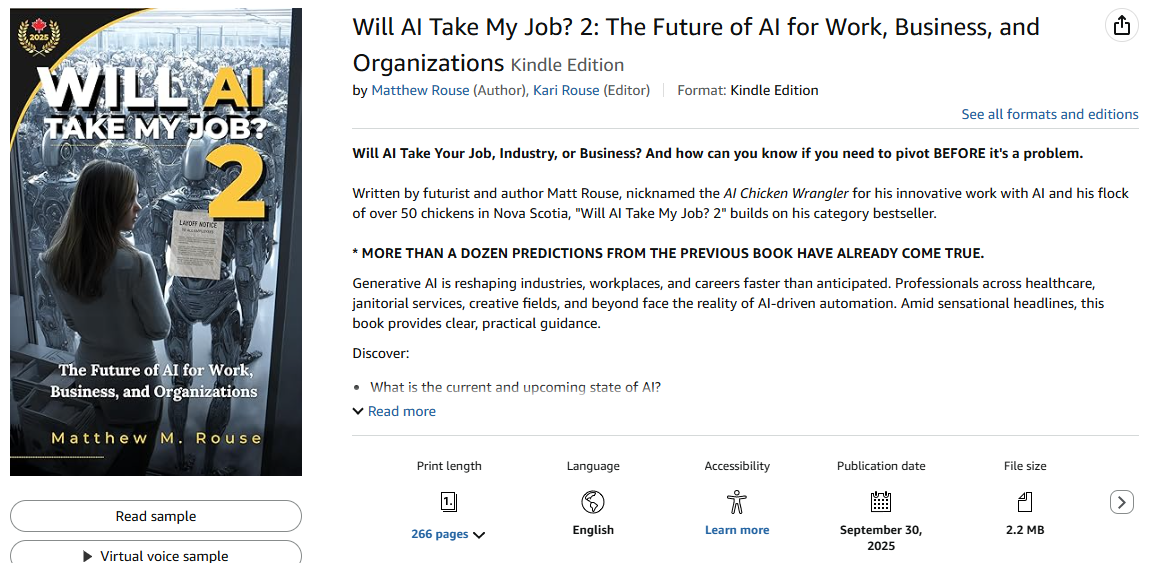Click the publication date calendar icon

(881, 501)
